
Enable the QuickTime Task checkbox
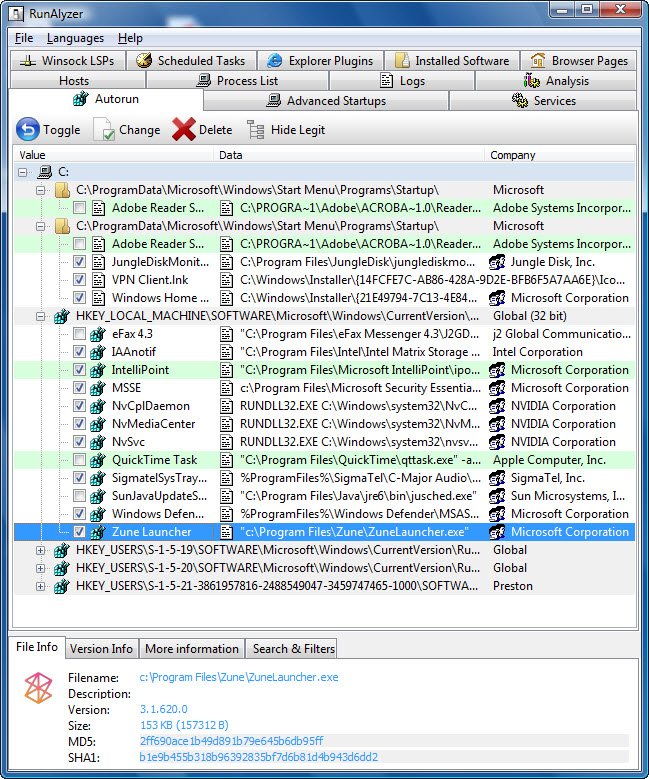point(79,460)
